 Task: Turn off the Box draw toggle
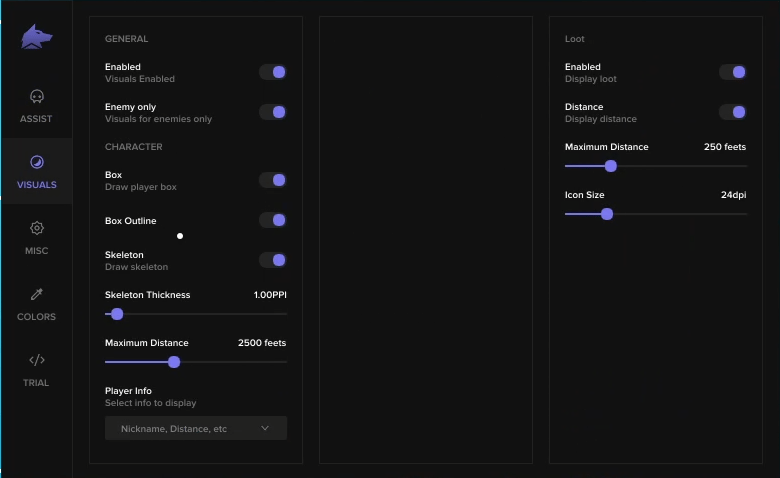coord(273,180)
